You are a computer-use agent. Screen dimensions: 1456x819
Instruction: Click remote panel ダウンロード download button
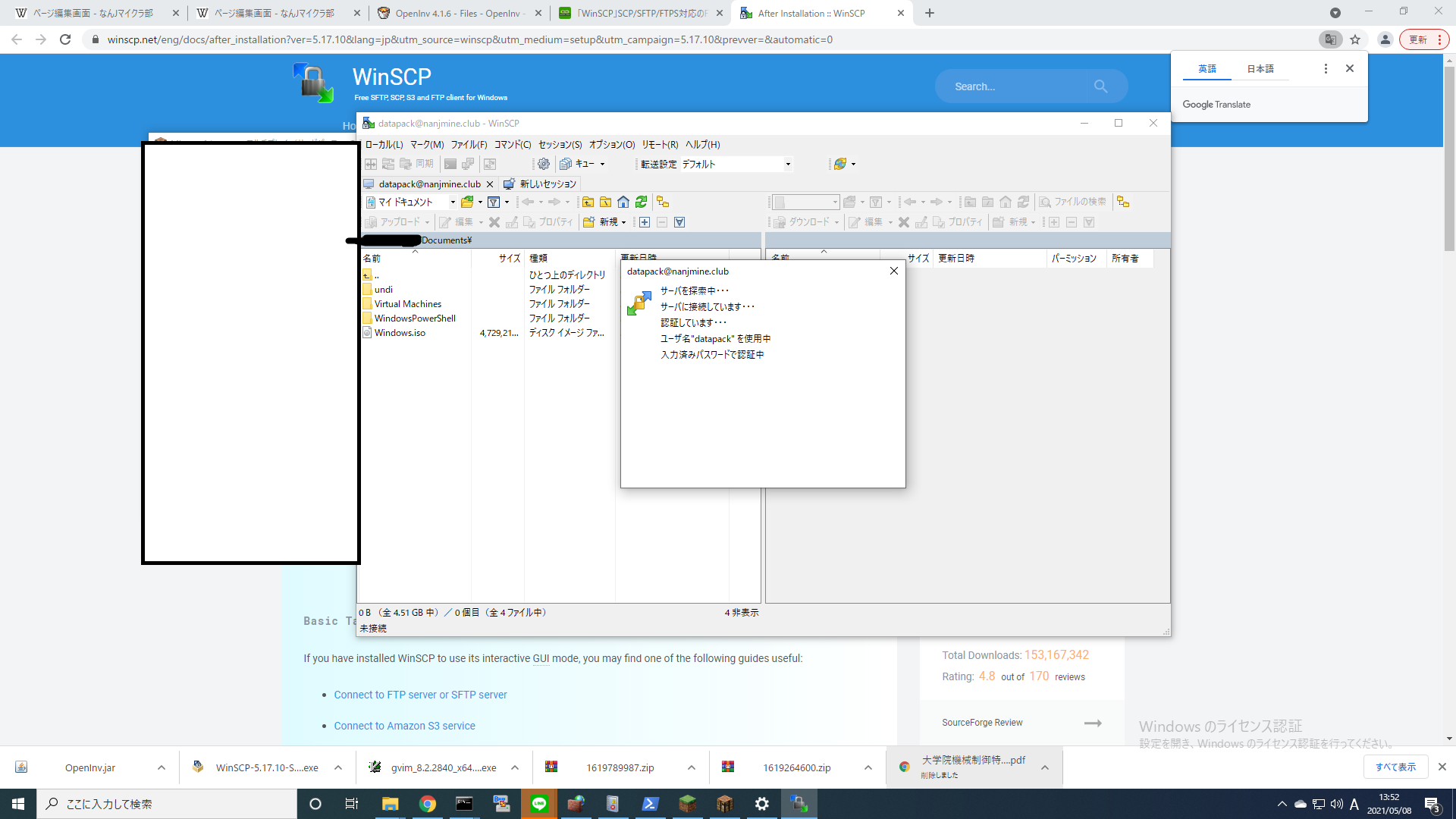(x=802, y=222)
